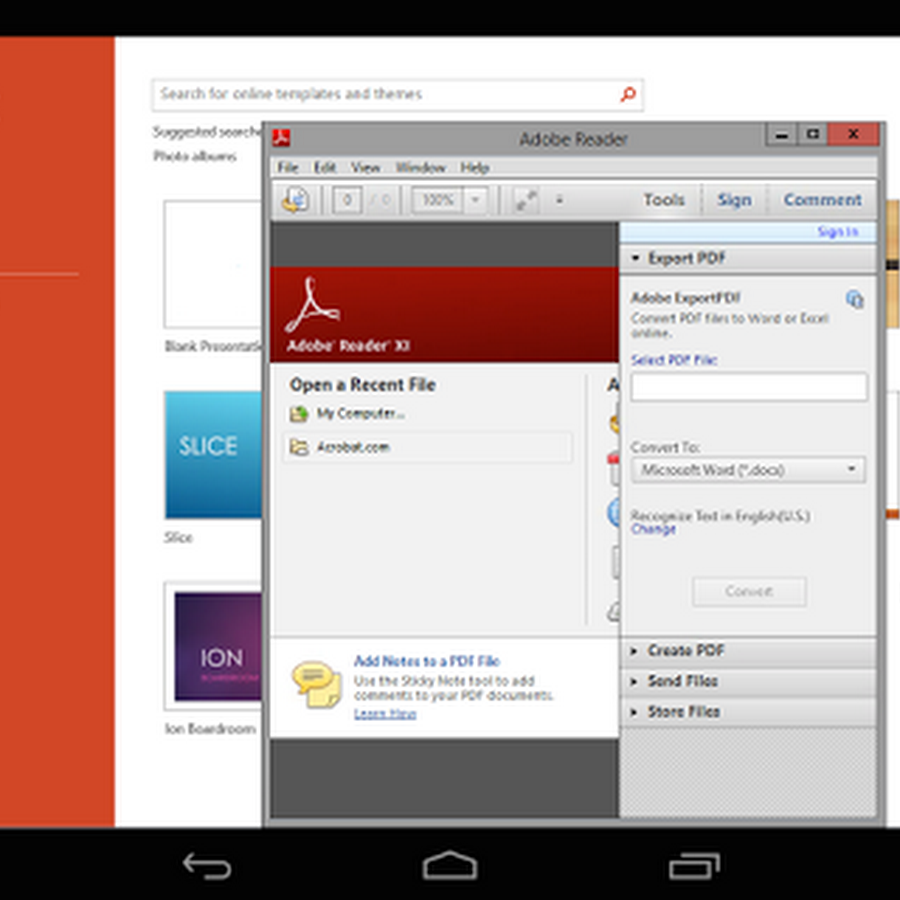Click the read mode expand arrows icon
Screen dimensions: 900x900
pyautogui.click(x=526, y=200)
